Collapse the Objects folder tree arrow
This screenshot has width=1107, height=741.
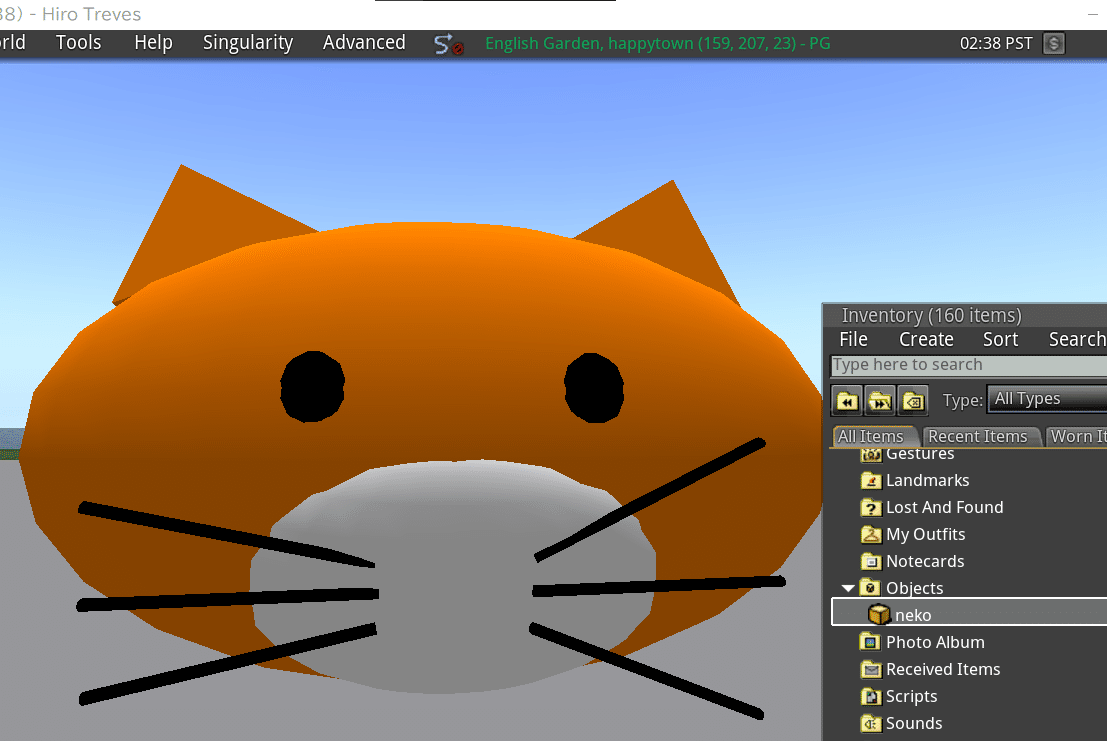pos(848,588)
